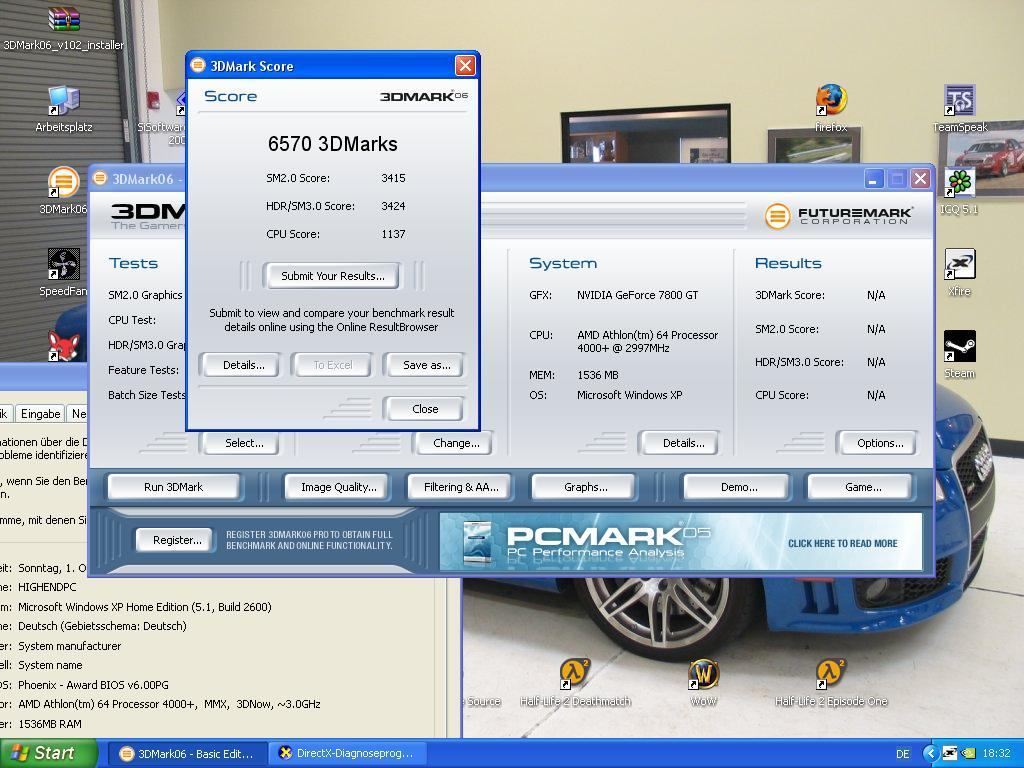The image size is (1024, 768).
Task: Launch Half-Life 2 Deathmatch shortcut
Action: (575, 674)
